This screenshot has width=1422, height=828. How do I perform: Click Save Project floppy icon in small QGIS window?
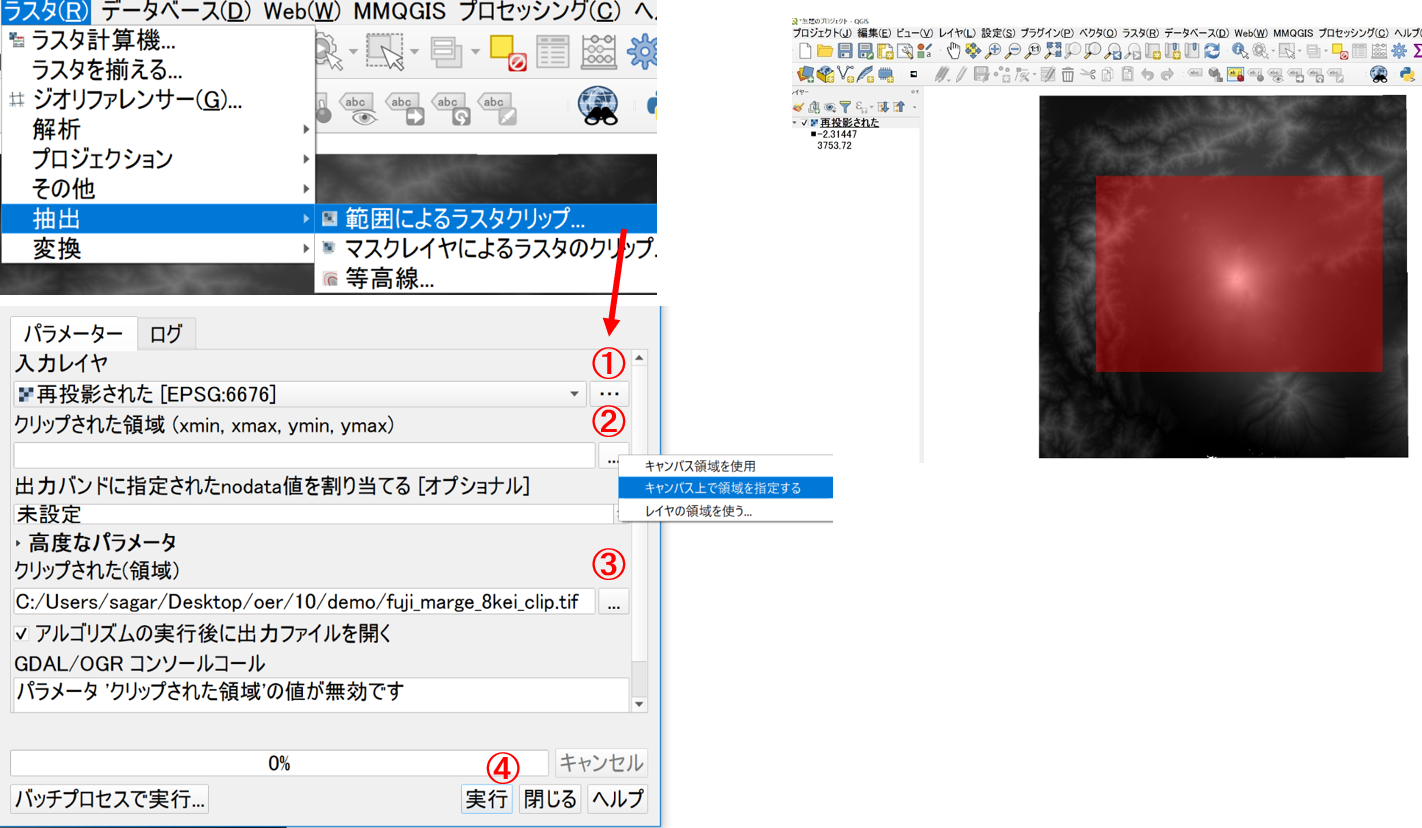point(845,50)
